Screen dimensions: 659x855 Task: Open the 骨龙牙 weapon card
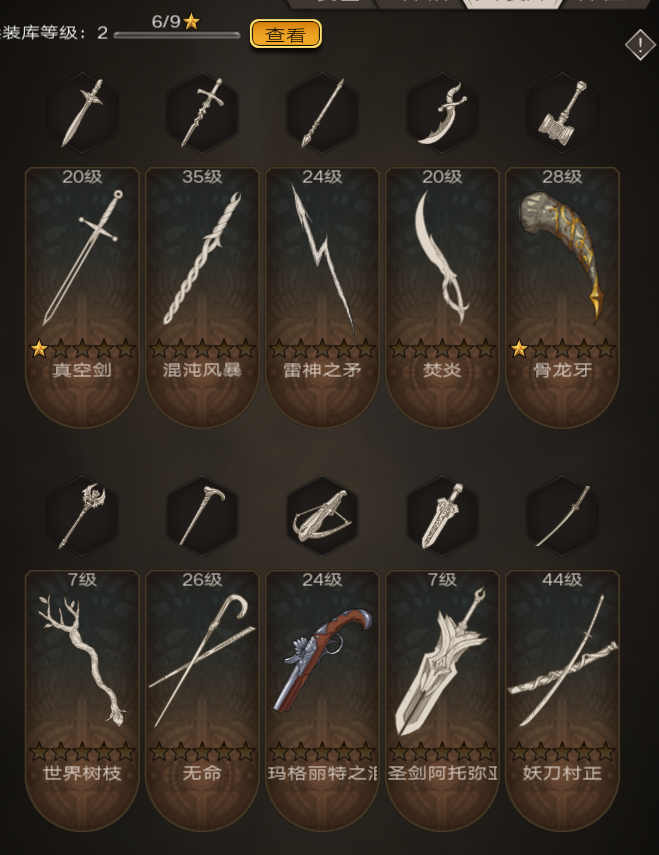click(x=562, y=298)
